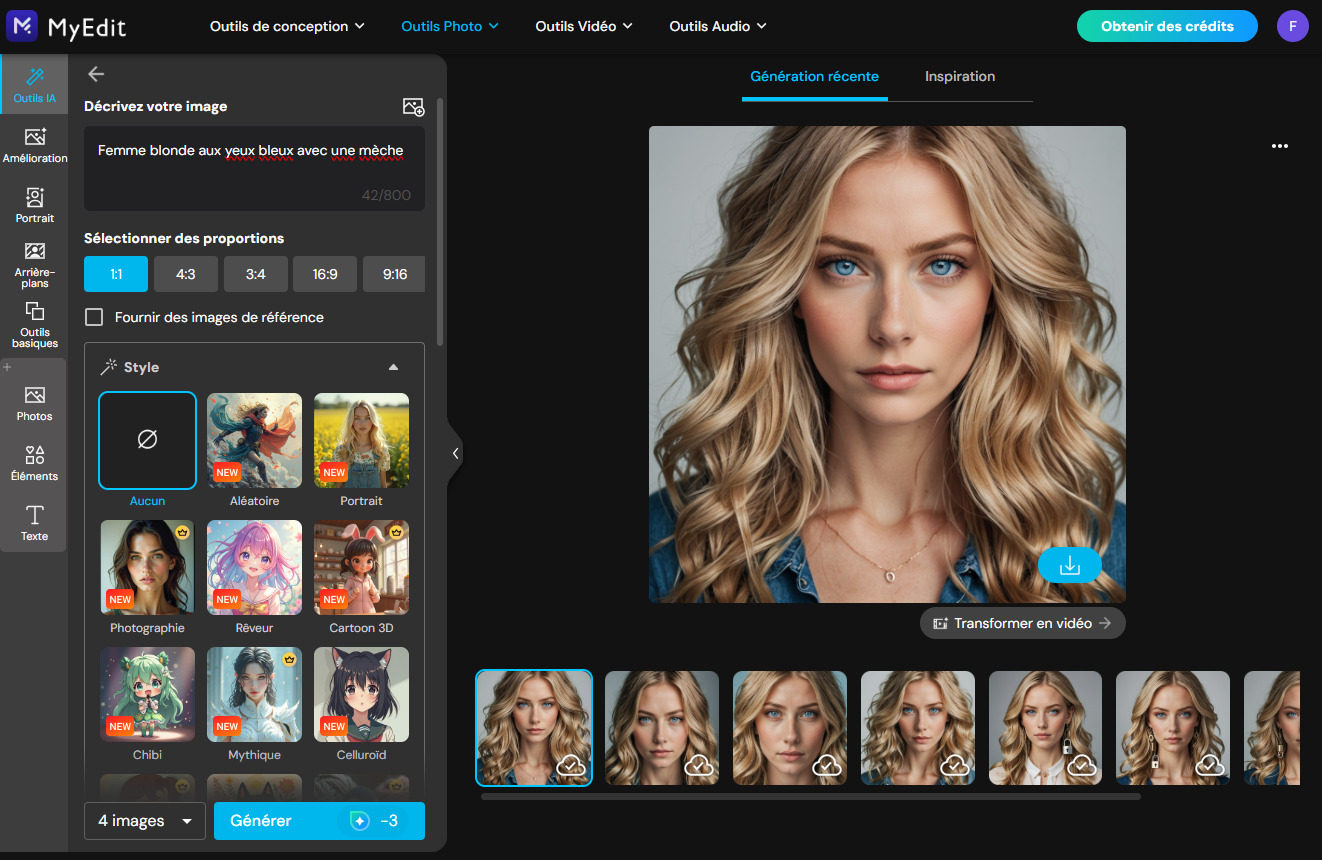Viewport: 1322px width, 860px height.
Task: Open the F user profile avatar
Action: (x=1293, y=26)
